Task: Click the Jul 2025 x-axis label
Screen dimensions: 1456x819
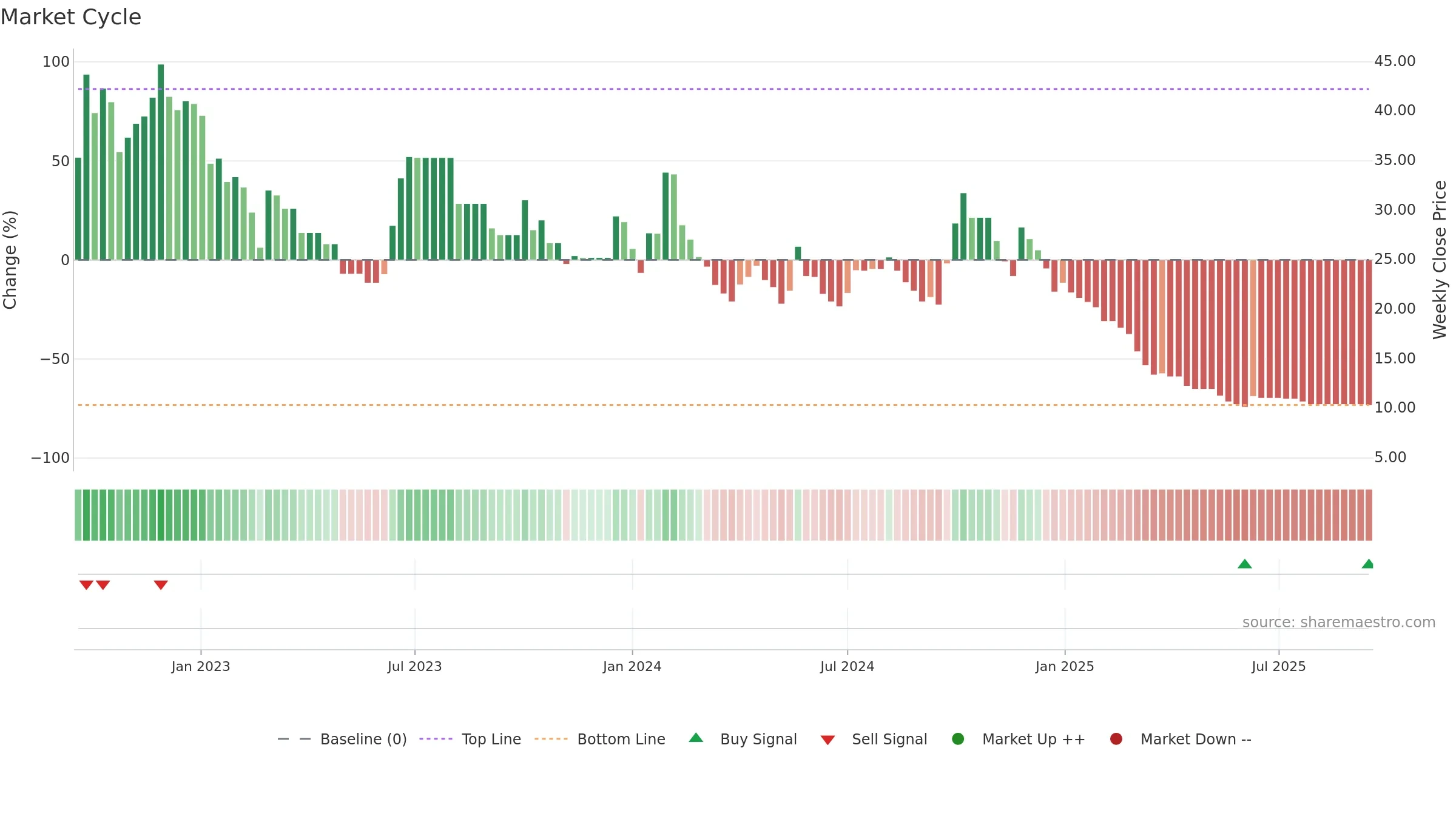Action: tap(1279, 667)
